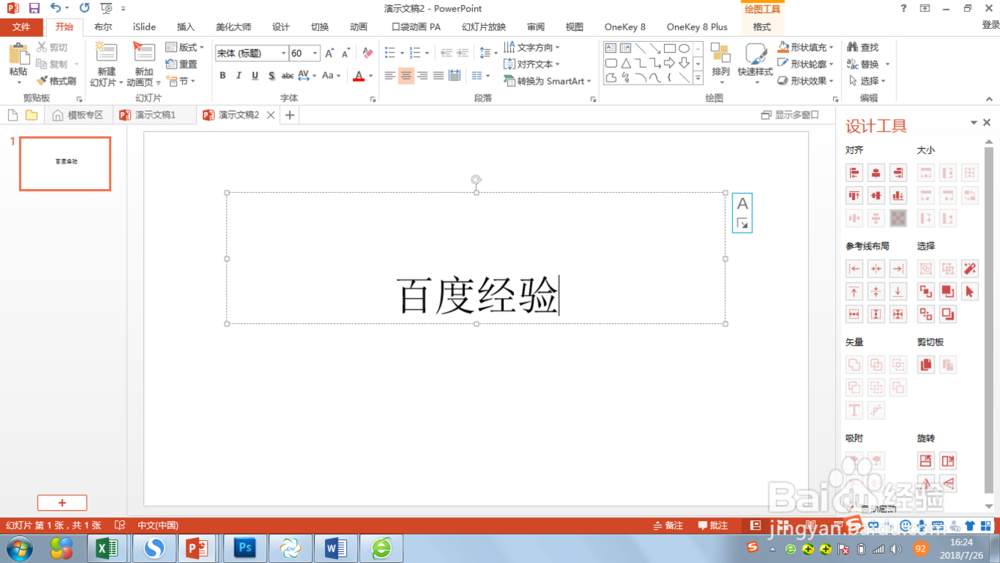Click the folder open icon in document tab bar
The image size is (1000, 563).
(x=31, y=115)
